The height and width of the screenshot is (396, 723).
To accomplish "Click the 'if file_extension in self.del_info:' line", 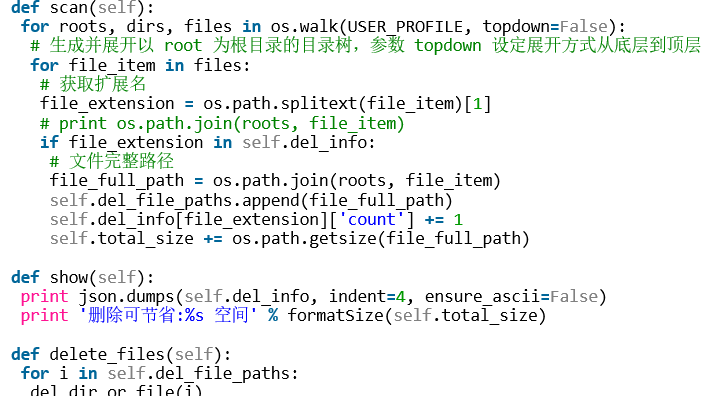I will point(208,142).
